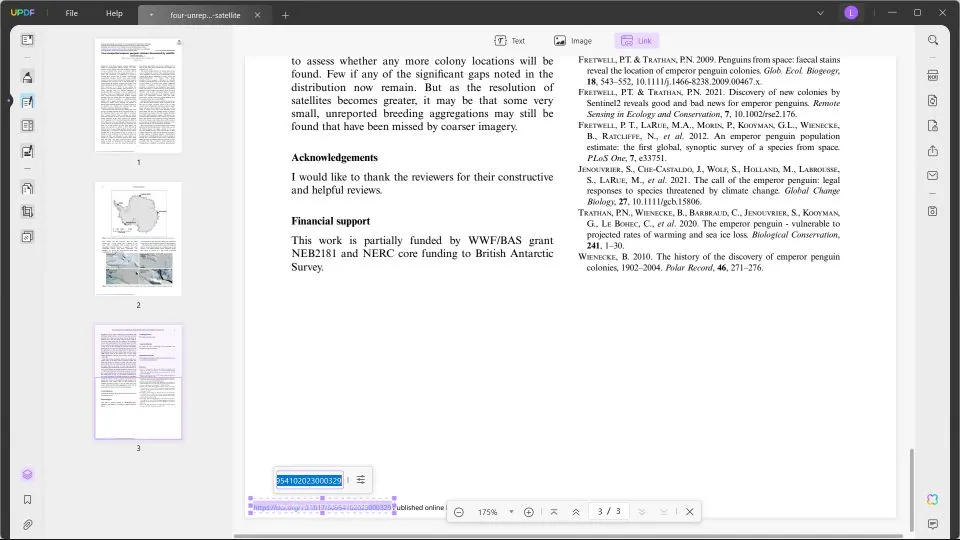The height and width of the screenshot is (540, 960).
Task: Open the Attachments paperclip icon
Action: coord(27,525)
